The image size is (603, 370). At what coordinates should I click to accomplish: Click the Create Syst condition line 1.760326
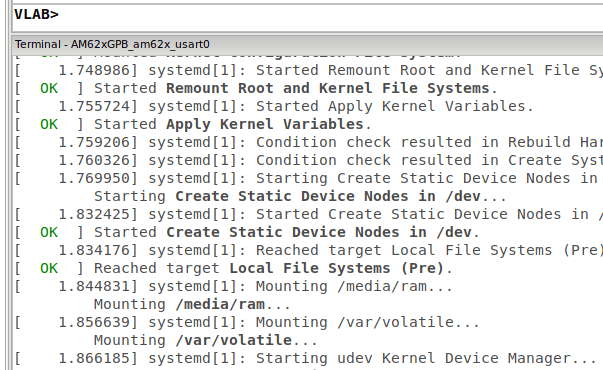pyautogui.click(x=308, y=160)
